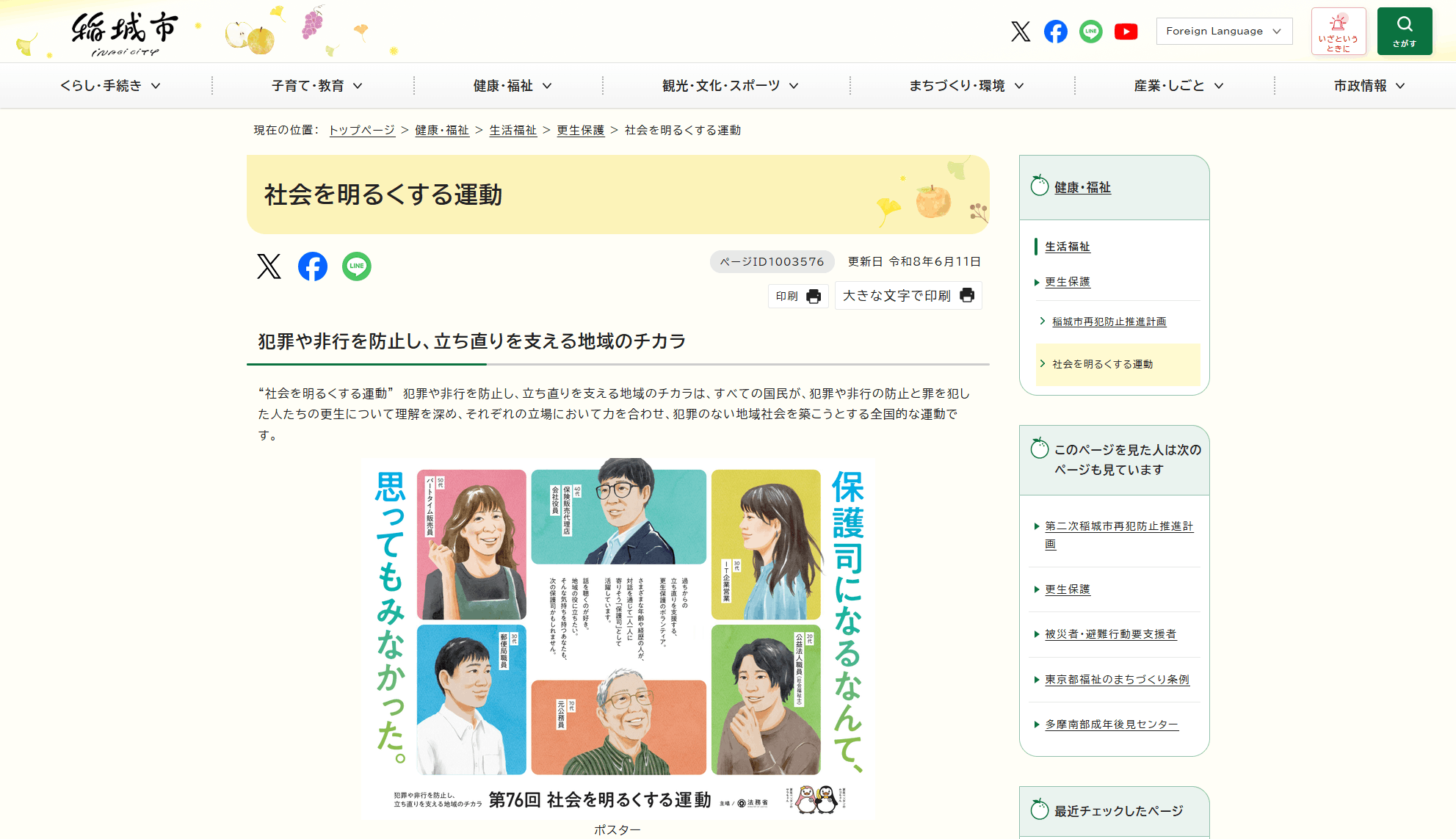The width and height of the screenshot is (1456, 839).
Task: Click the 最近チェックしたページ heading
Action: pos(1118,811)
